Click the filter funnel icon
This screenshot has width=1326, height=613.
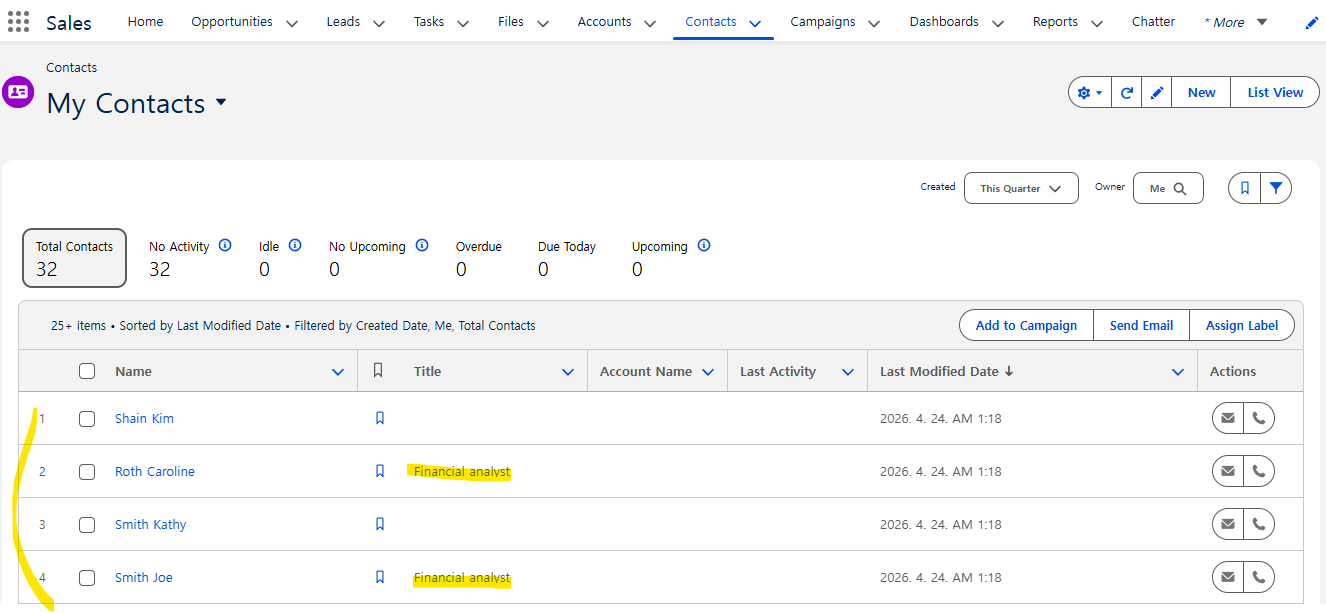pyautogui.click(x=1276, y=188)
